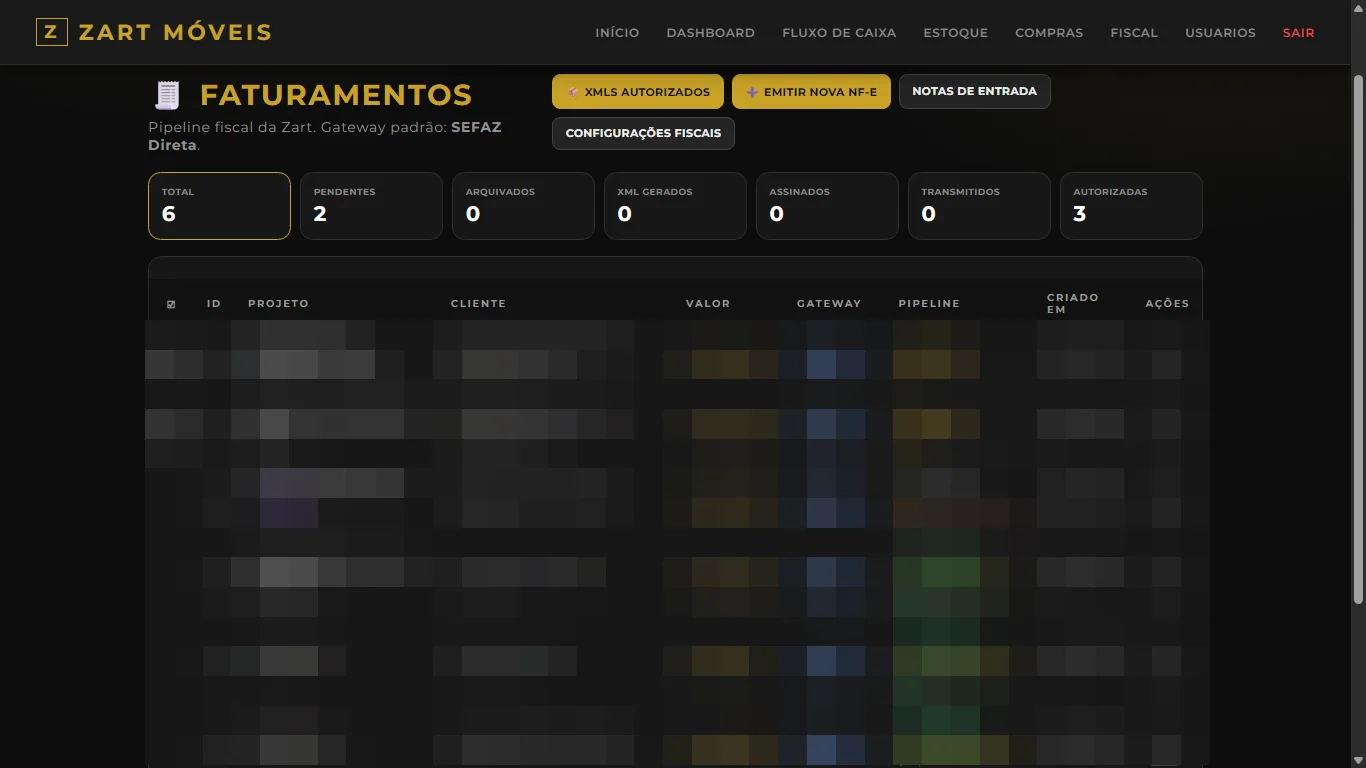Click the Gateway column header
Image resolution: width=1366 pixels, height=768 pixels.
pos(829,304)
